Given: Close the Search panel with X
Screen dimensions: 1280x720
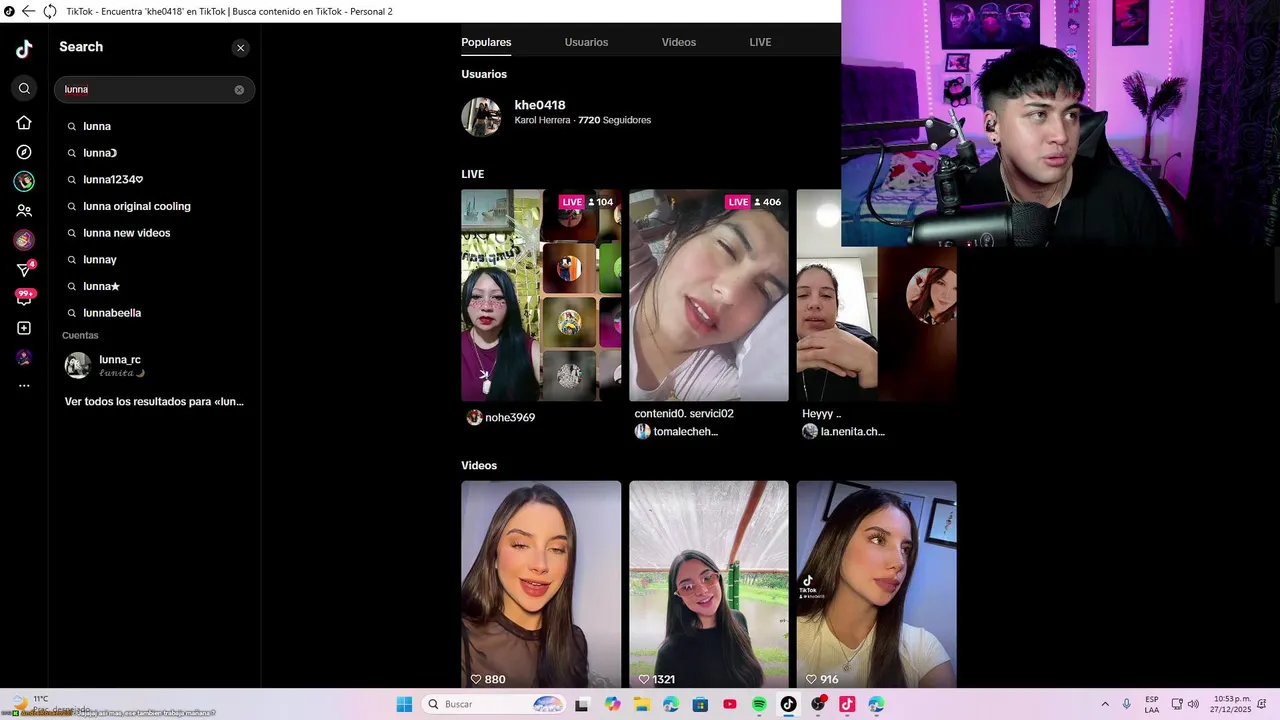Looking at the screenshot, I should tap(240, 48).
